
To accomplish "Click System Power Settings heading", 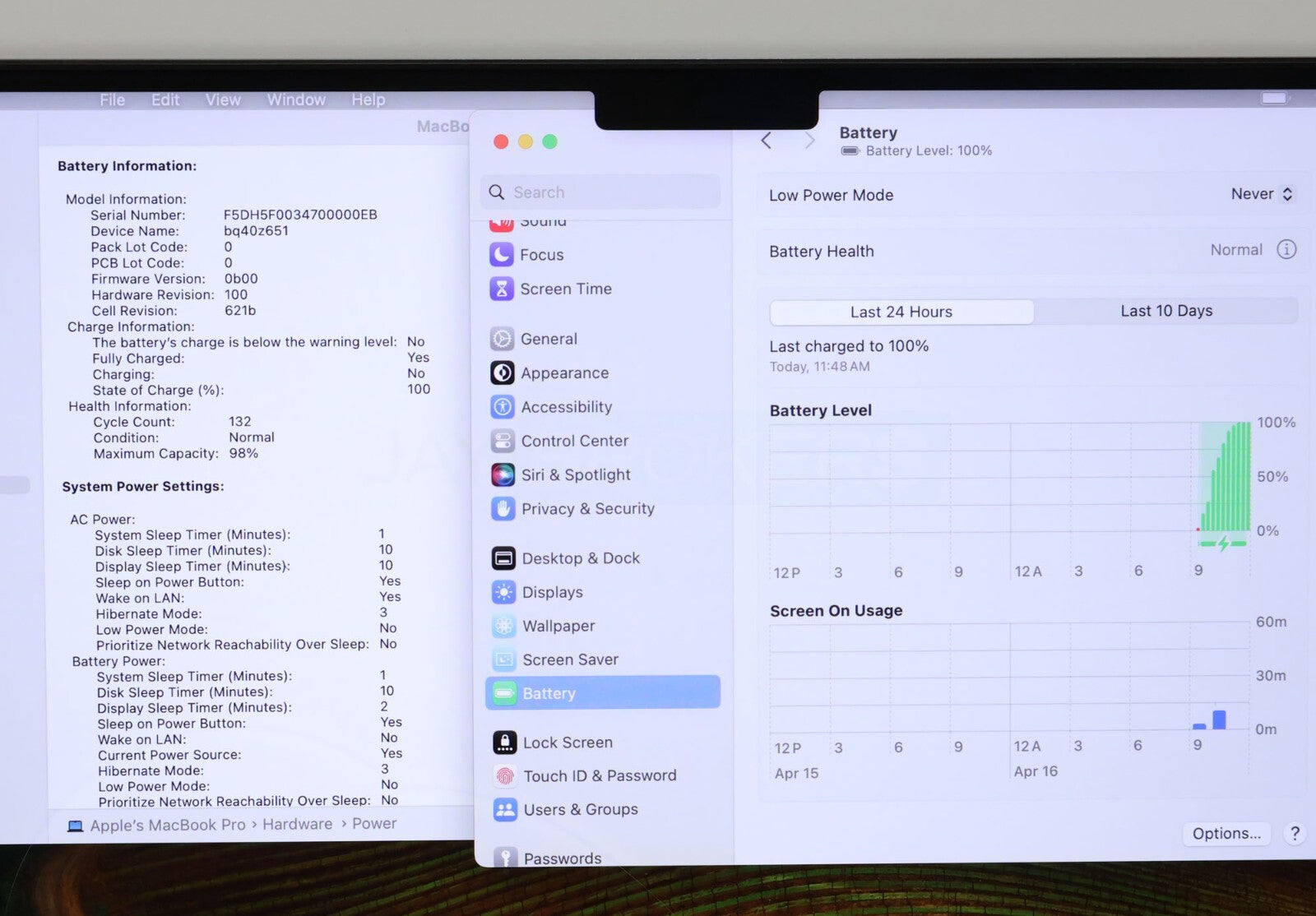I will click(x=143, y=487).
